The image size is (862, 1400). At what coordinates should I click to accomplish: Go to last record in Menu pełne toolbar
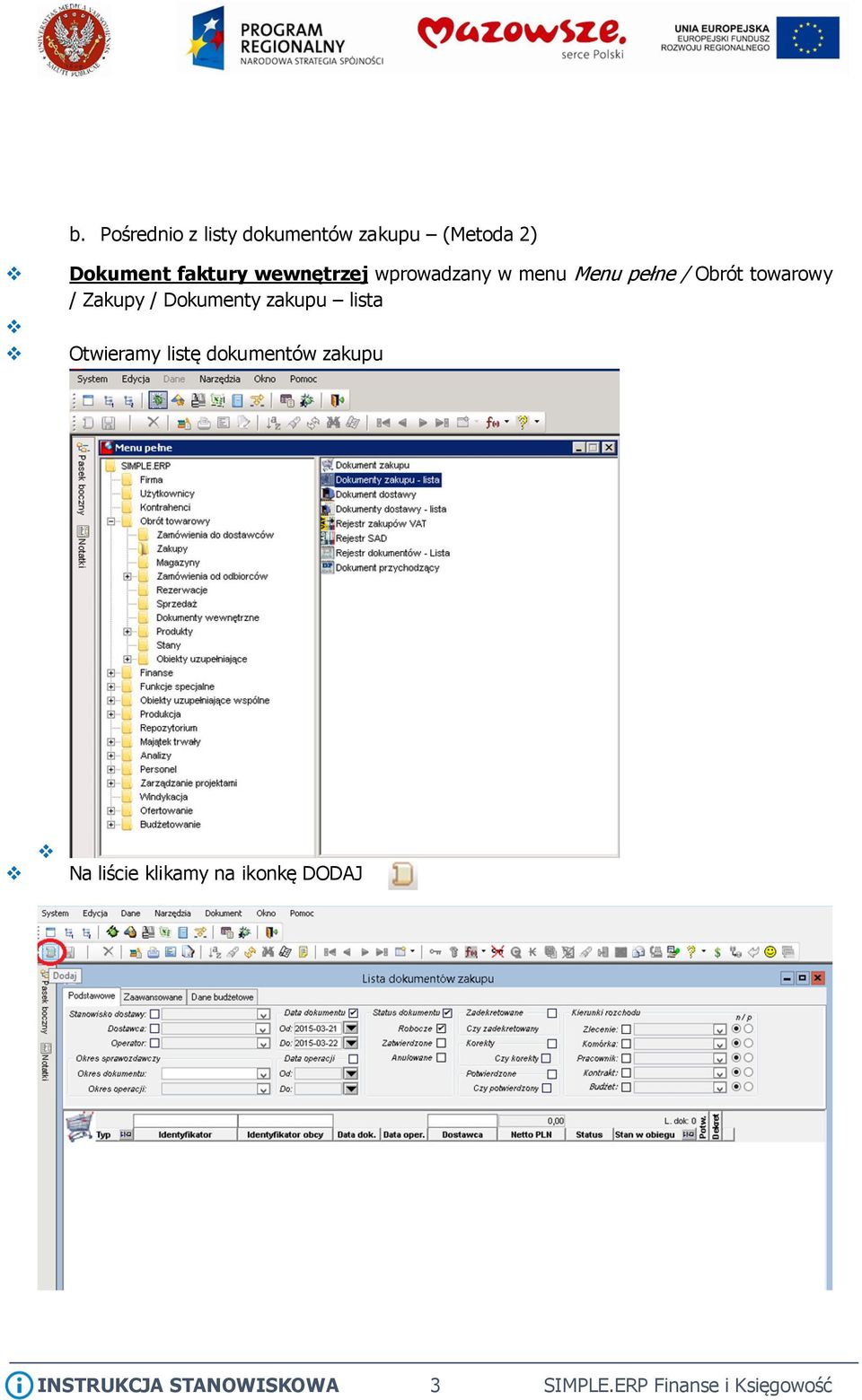coord(442,422)
